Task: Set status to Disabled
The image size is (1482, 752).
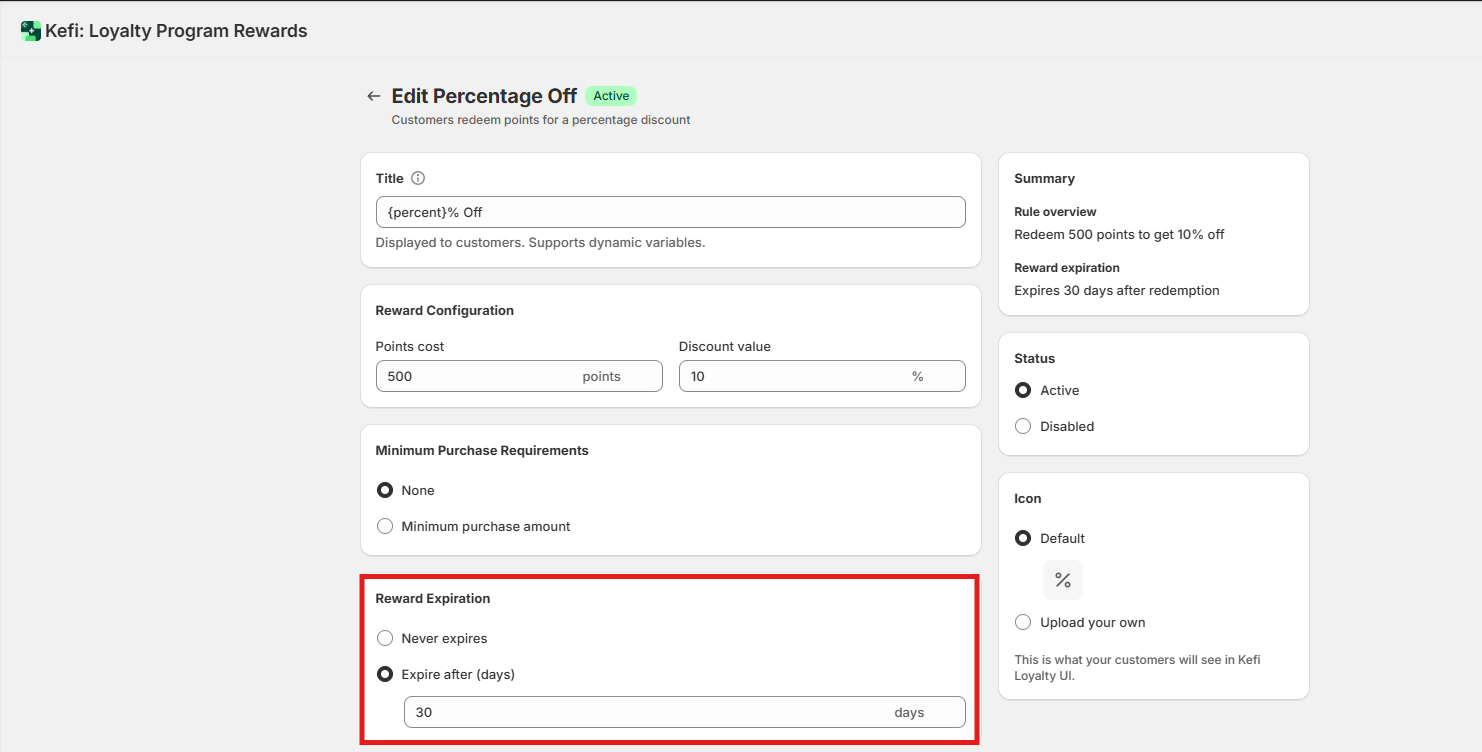Action: pos(1023,426)
